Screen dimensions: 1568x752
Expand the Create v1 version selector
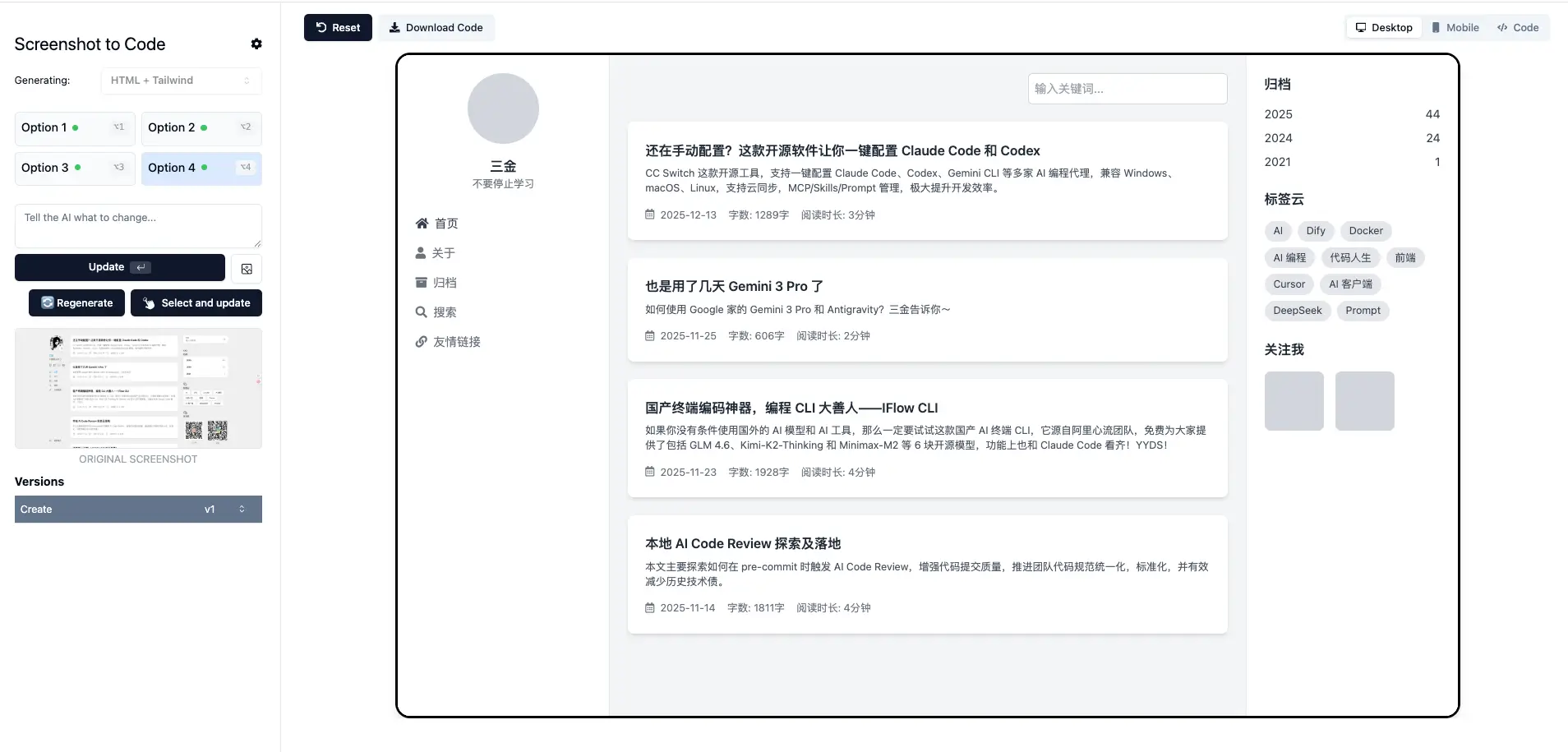coord(138,510)
